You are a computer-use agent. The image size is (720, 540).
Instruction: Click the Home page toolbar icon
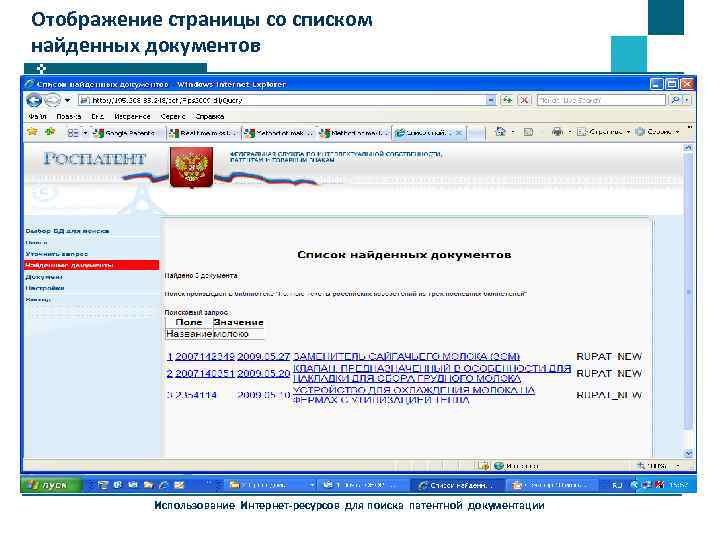501,132
